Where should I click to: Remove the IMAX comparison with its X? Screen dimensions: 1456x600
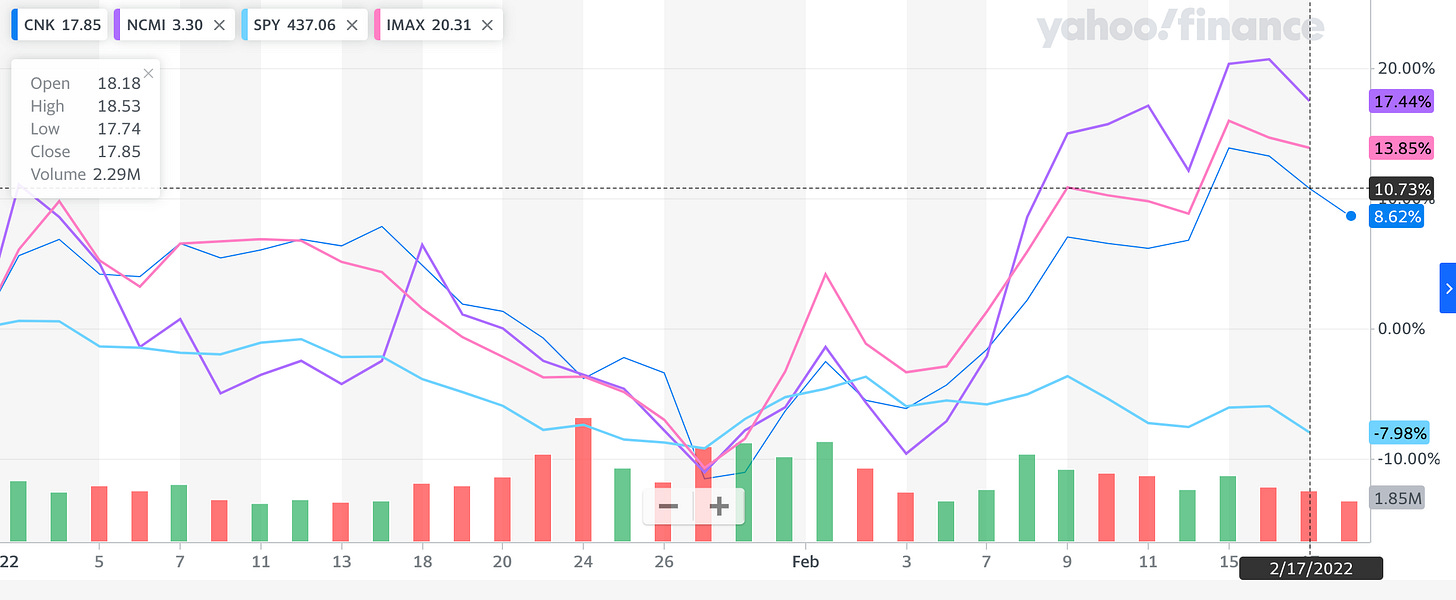pos(487,25)
